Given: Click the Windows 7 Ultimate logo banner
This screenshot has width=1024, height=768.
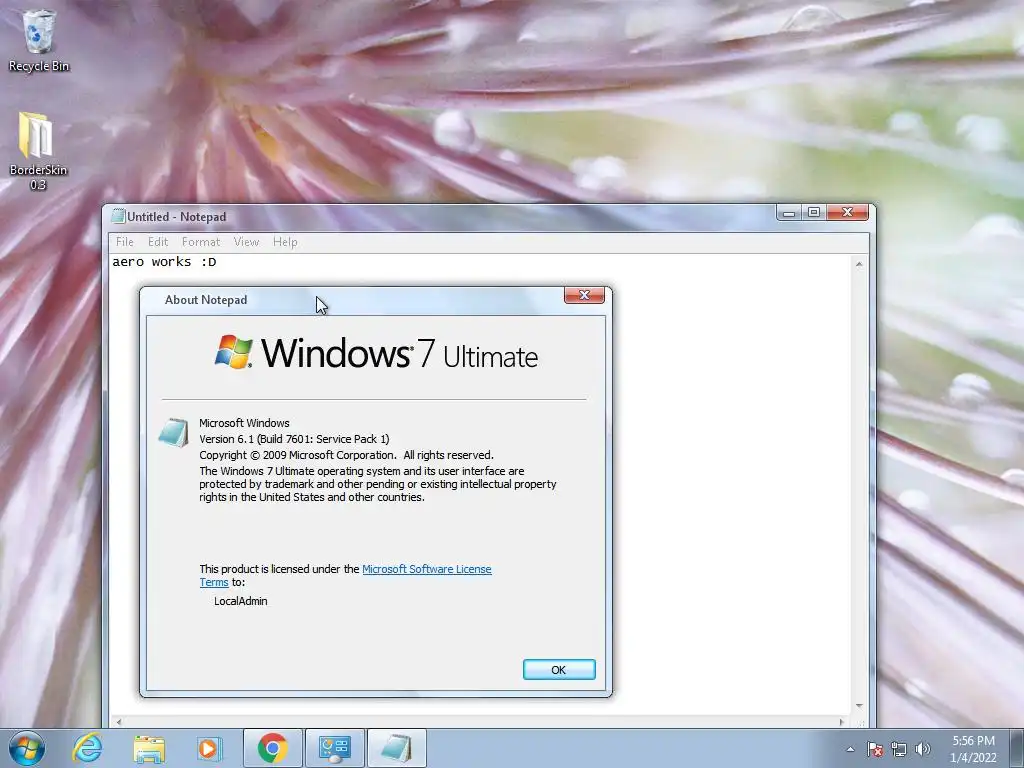Looking at the screenshot, I should 376,353.
